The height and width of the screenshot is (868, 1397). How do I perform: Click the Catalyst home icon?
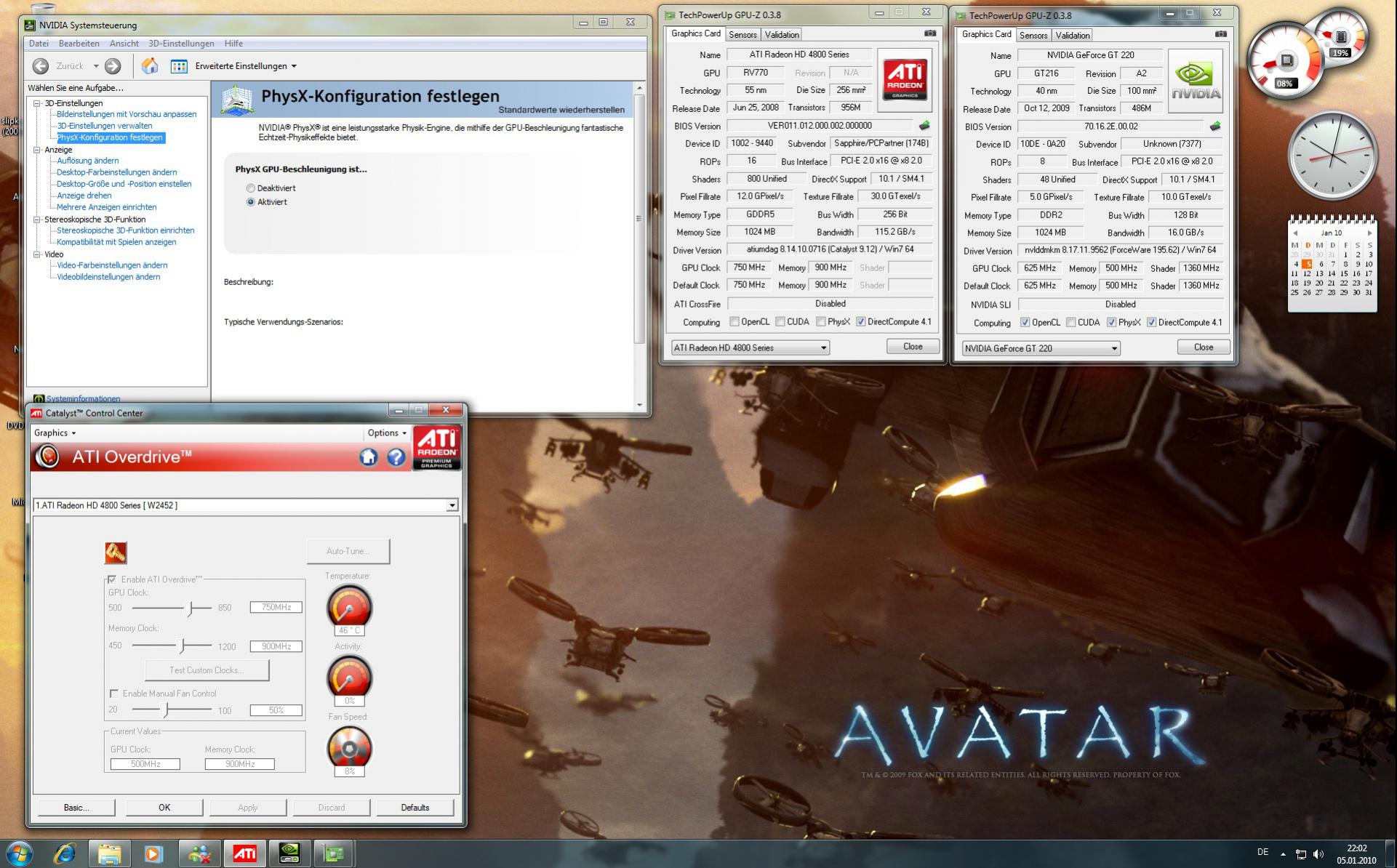369,457
